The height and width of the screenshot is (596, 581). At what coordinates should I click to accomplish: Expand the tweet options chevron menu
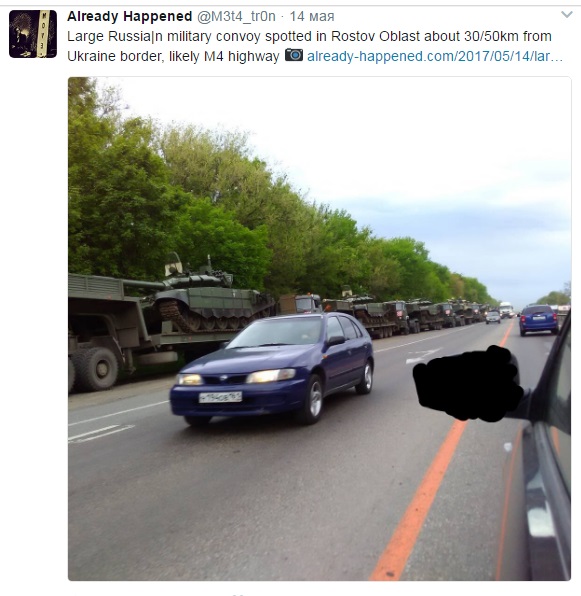coord(567,15)
